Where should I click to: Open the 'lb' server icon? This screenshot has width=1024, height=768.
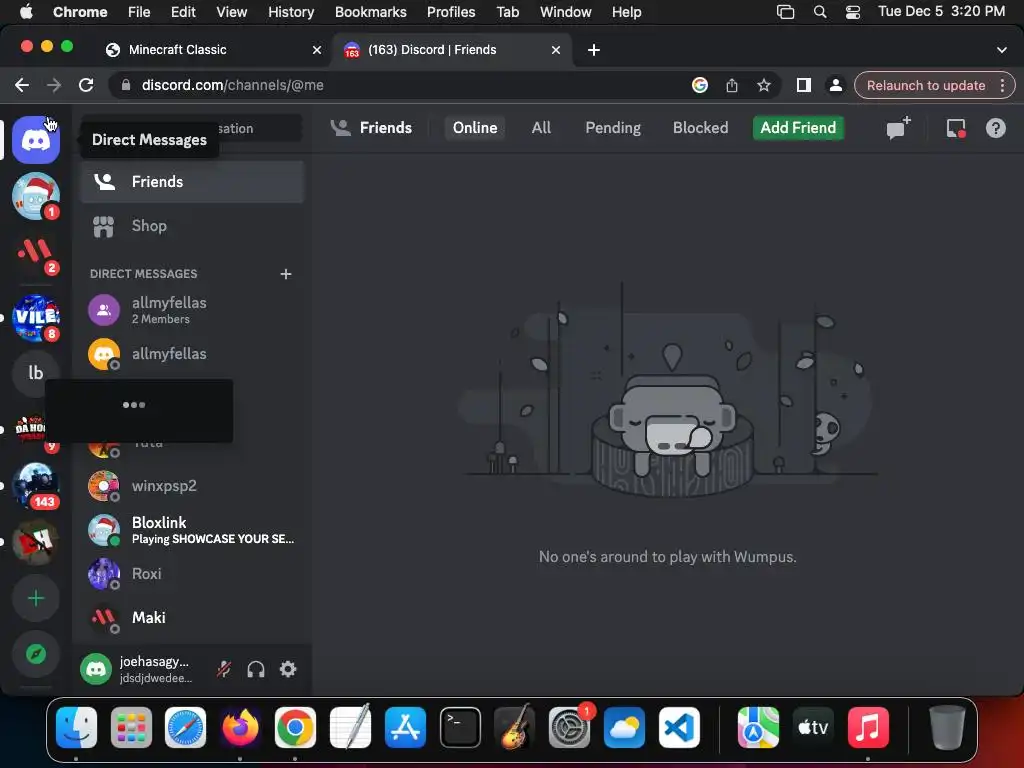point(36,373)
